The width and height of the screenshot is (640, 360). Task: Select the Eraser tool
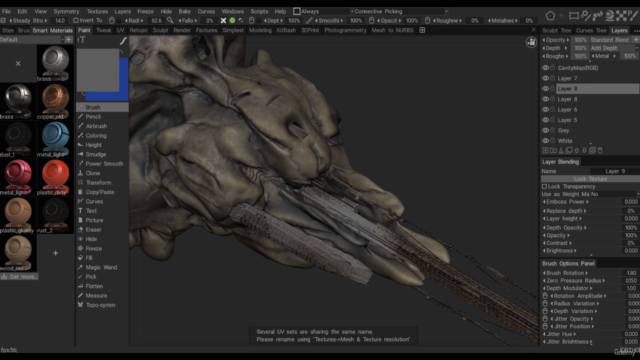coord(102,229)
